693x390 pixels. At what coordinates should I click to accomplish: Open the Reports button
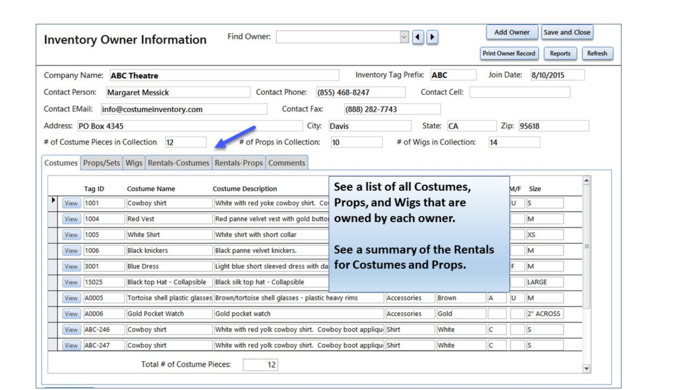[560, 54]
